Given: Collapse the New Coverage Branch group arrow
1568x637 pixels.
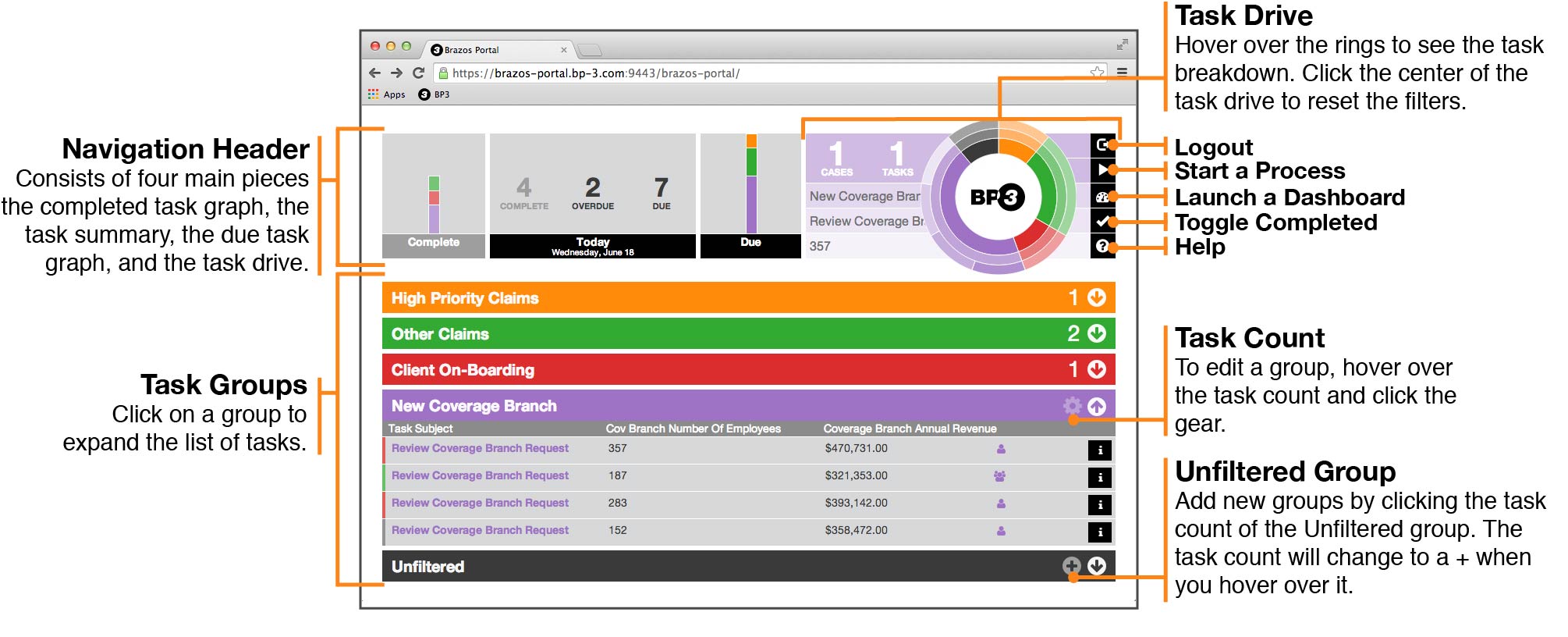Looking at the screenshot, I should [1097, 406].
